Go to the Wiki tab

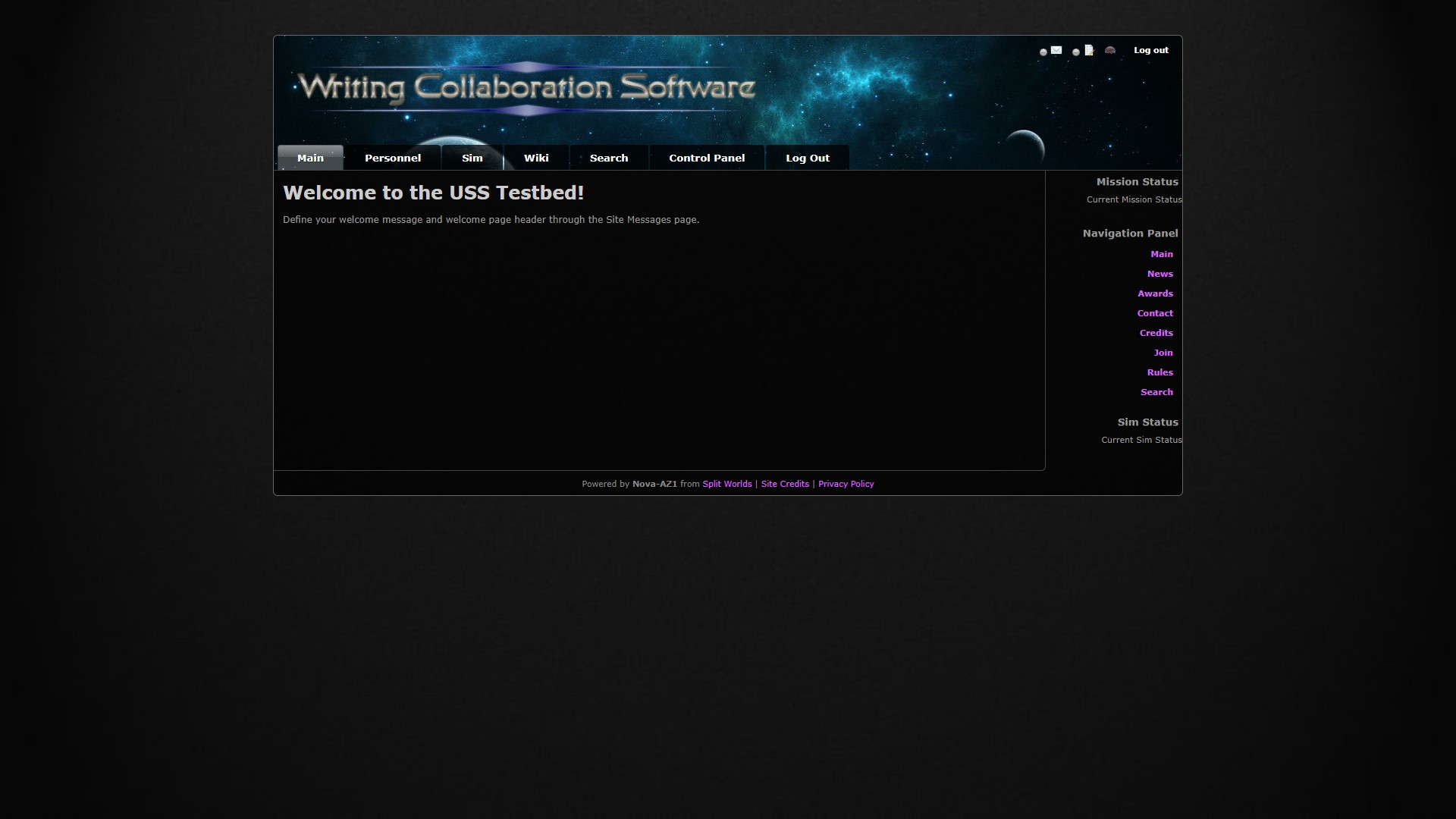pyautogui.click(x=535, y=158)
